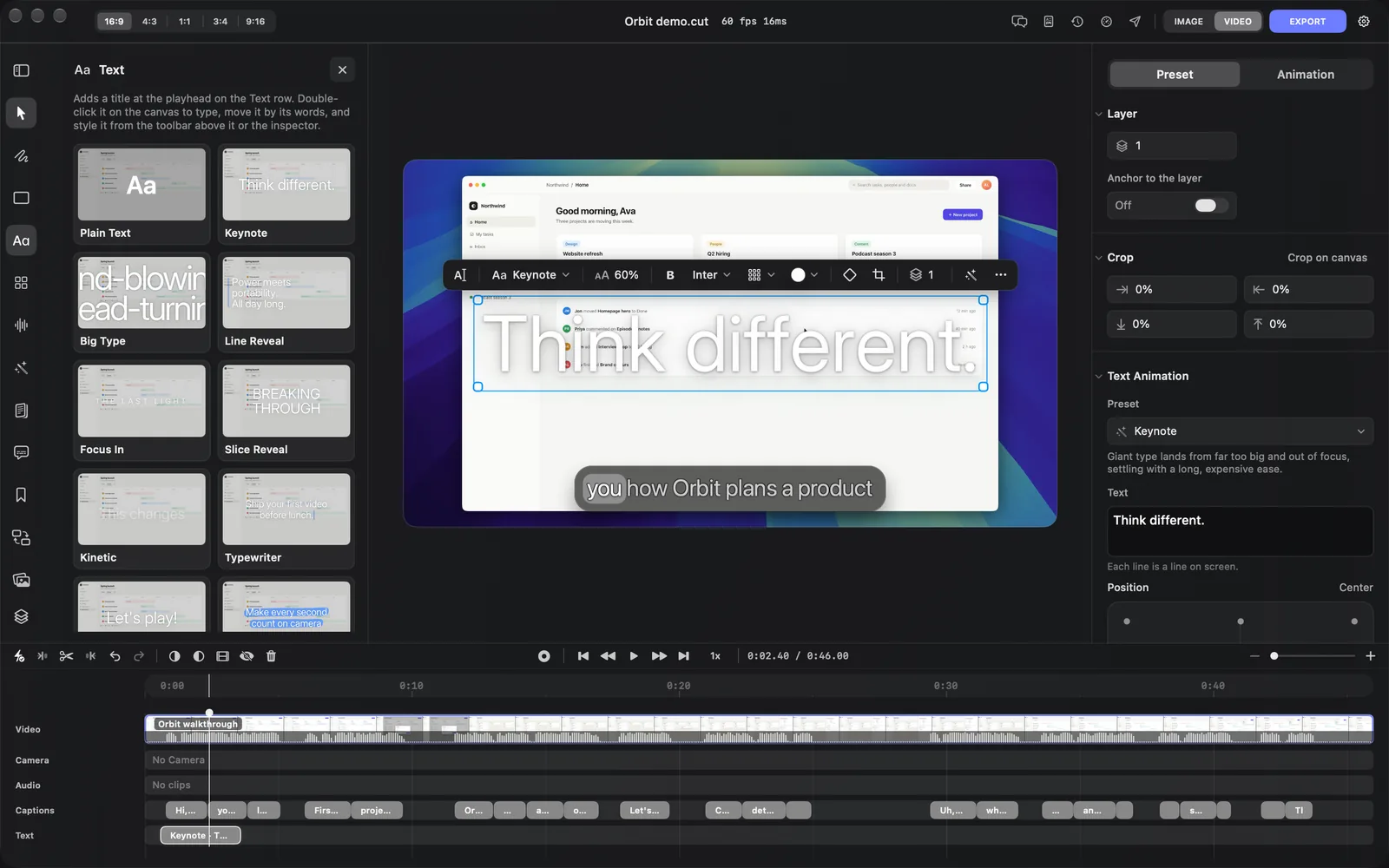Viewport: 1389px width, 868px height.
Task: Delete clip using the trash icon
Action: (x=271, y=656)
